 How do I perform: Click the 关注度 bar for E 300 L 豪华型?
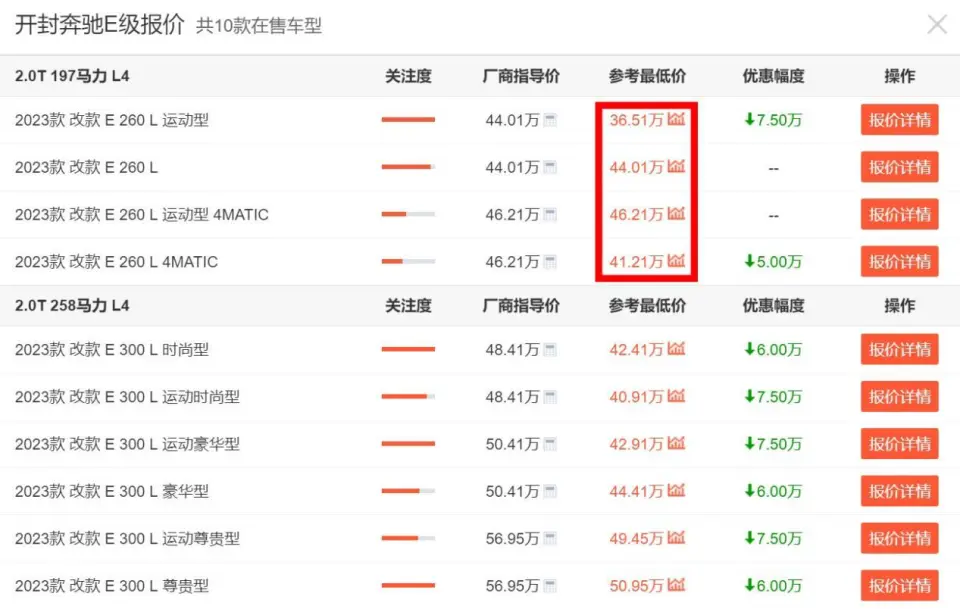coord(408,491)
